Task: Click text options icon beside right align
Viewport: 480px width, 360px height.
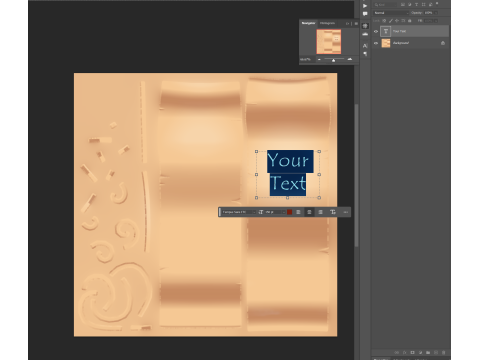Action: coord(333,212)
